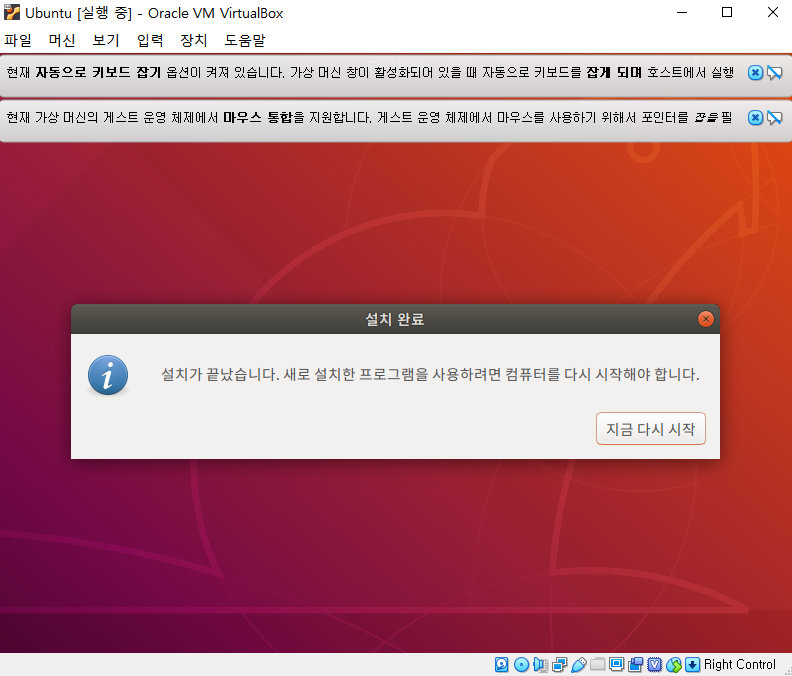
Task: Suppress the mouse integration message permanently
Action: (x=775, y=118)
